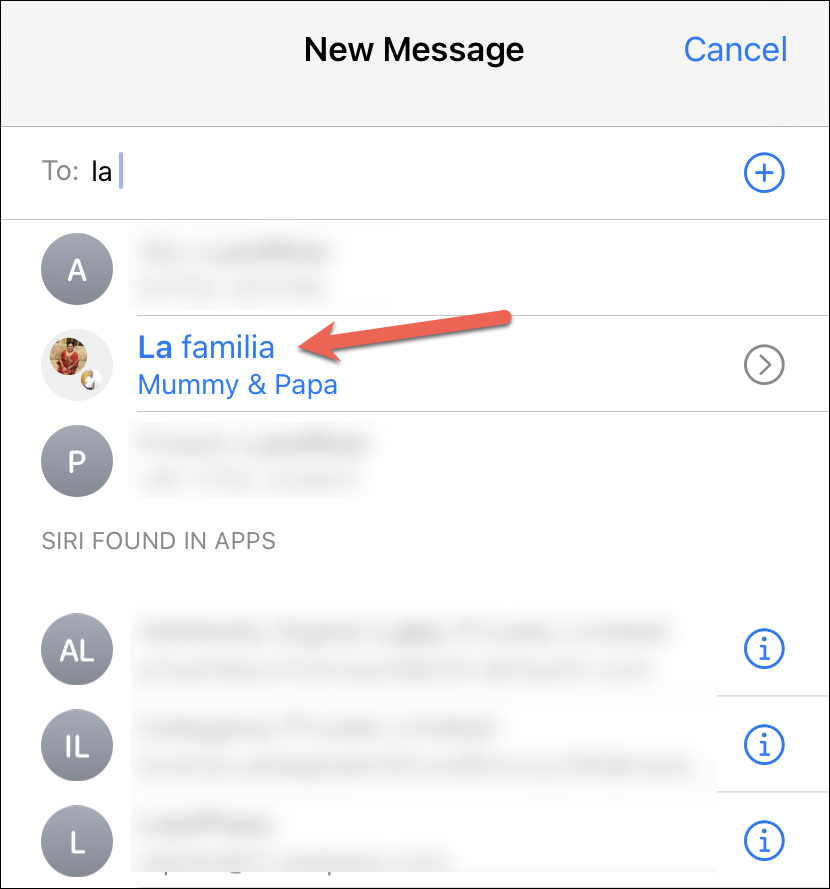Open info for the AL contact
Viewport: 830px width, 889px height.
tap(764, 649)
